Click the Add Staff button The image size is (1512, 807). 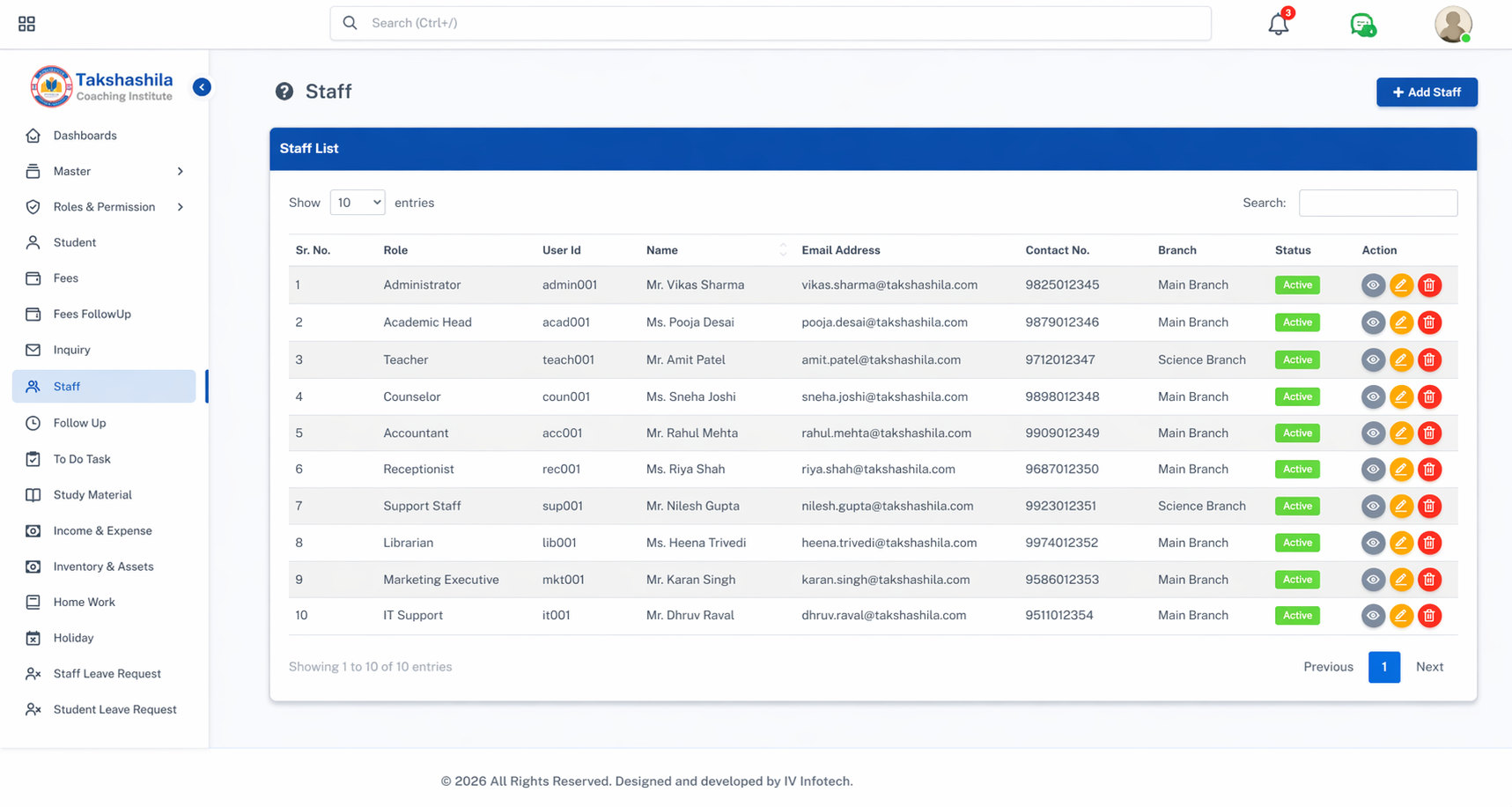coord(1427,93)
